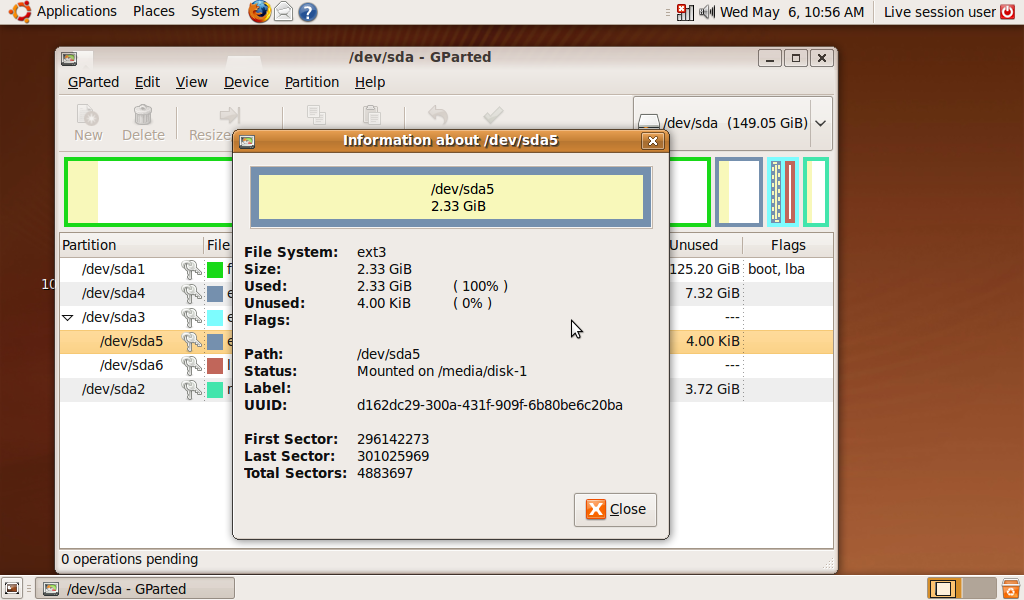
Task: Click red filesystem swatch for sda6
Action: [x=215, y=366]
